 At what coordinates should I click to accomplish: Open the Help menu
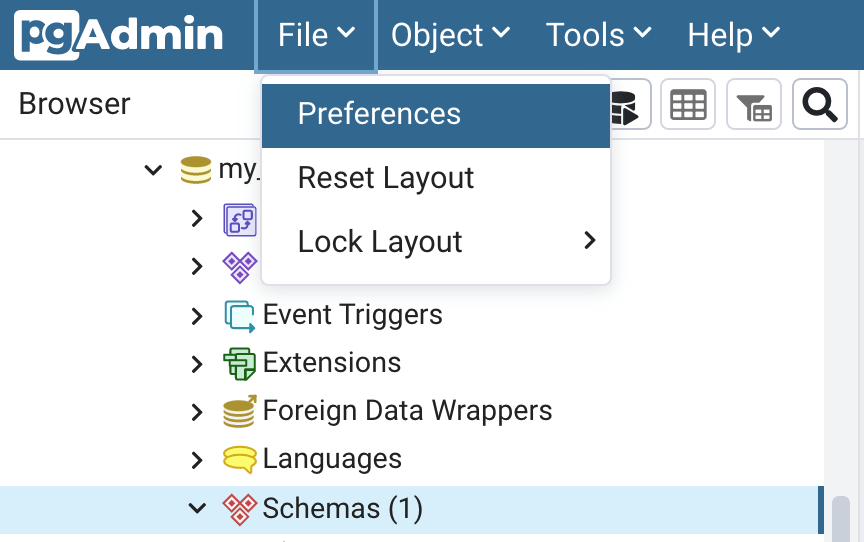(x=733, y=35)
